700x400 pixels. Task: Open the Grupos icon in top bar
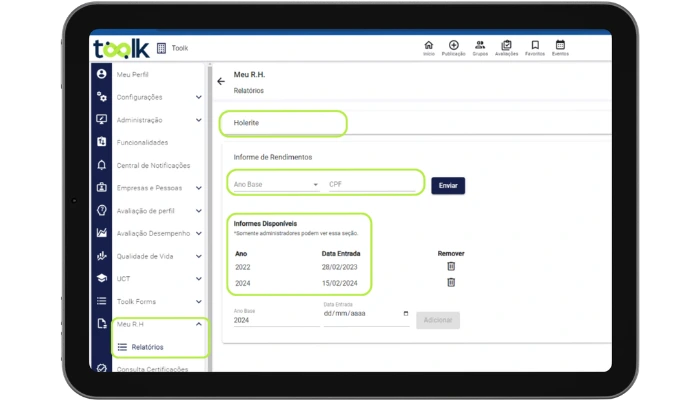point(481,45)
